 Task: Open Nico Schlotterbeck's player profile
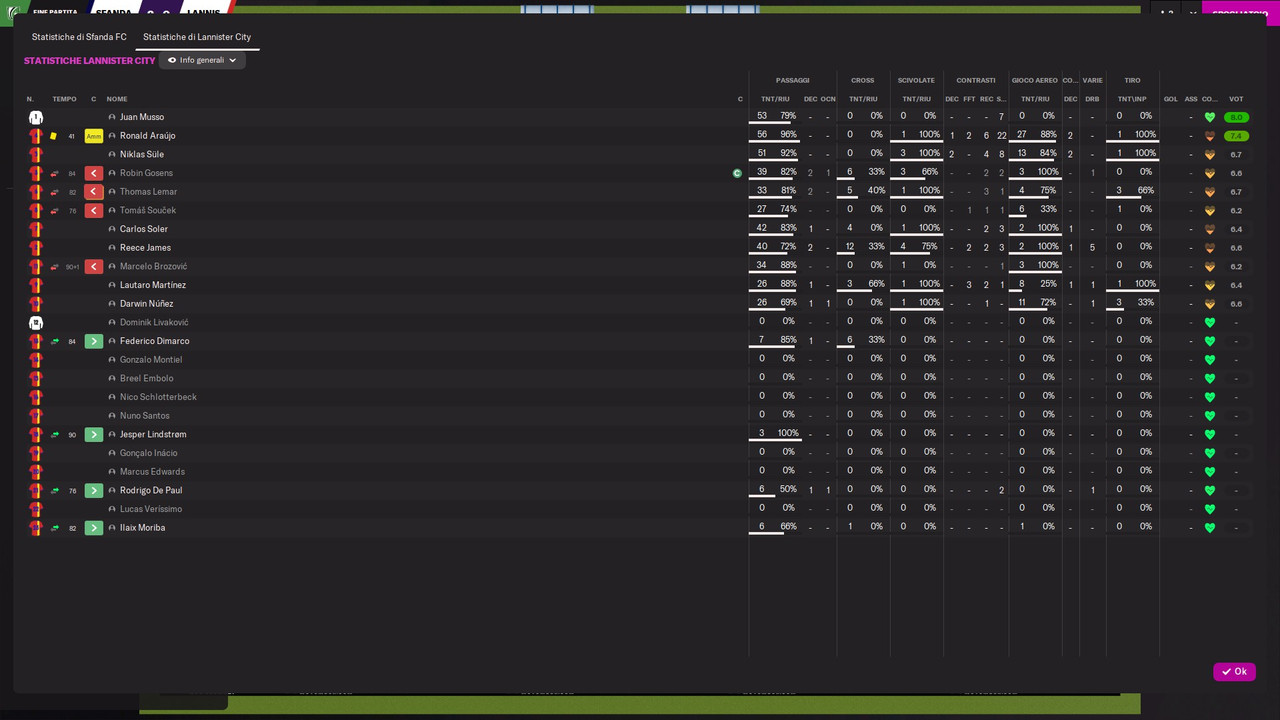coord(158,397)
